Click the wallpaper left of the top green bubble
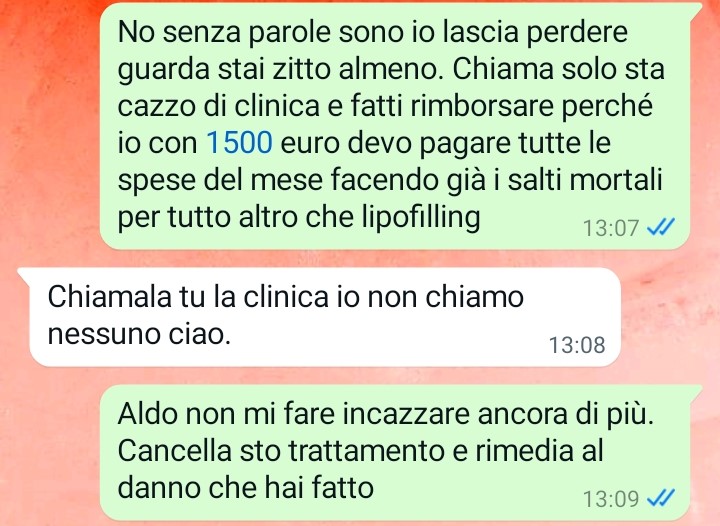The image size is (720, 526). tap(50, 126)
